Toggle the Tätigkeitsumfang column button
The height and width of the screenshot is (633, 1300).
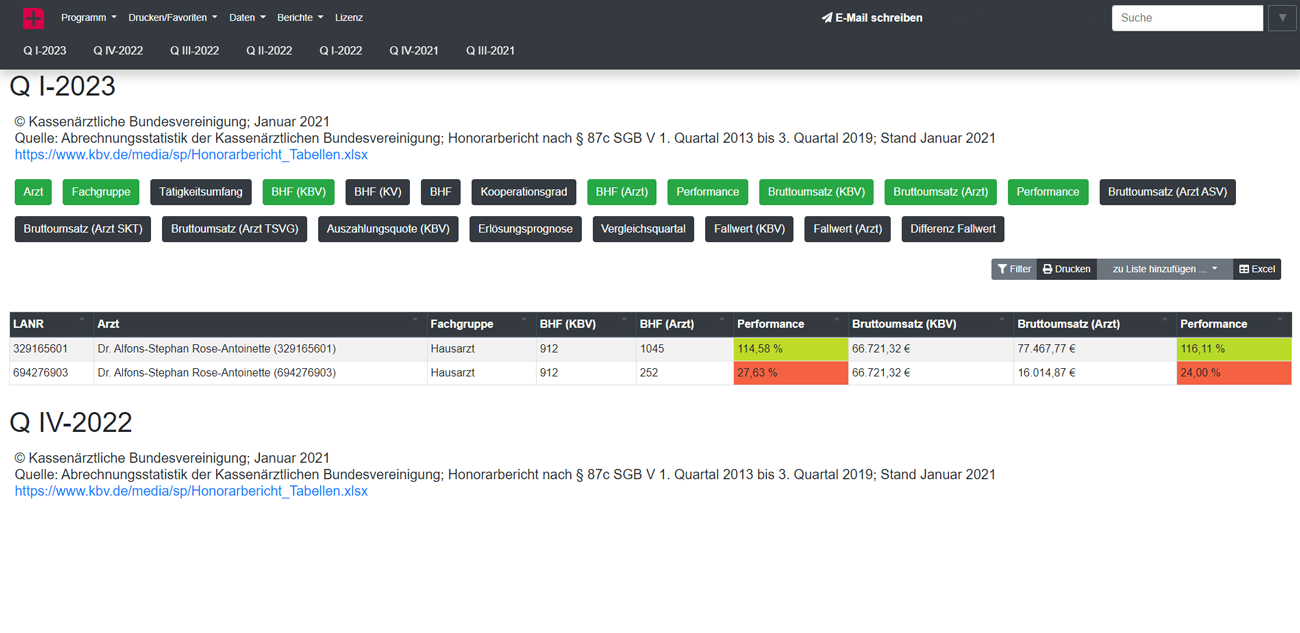(x=201, y=192)
